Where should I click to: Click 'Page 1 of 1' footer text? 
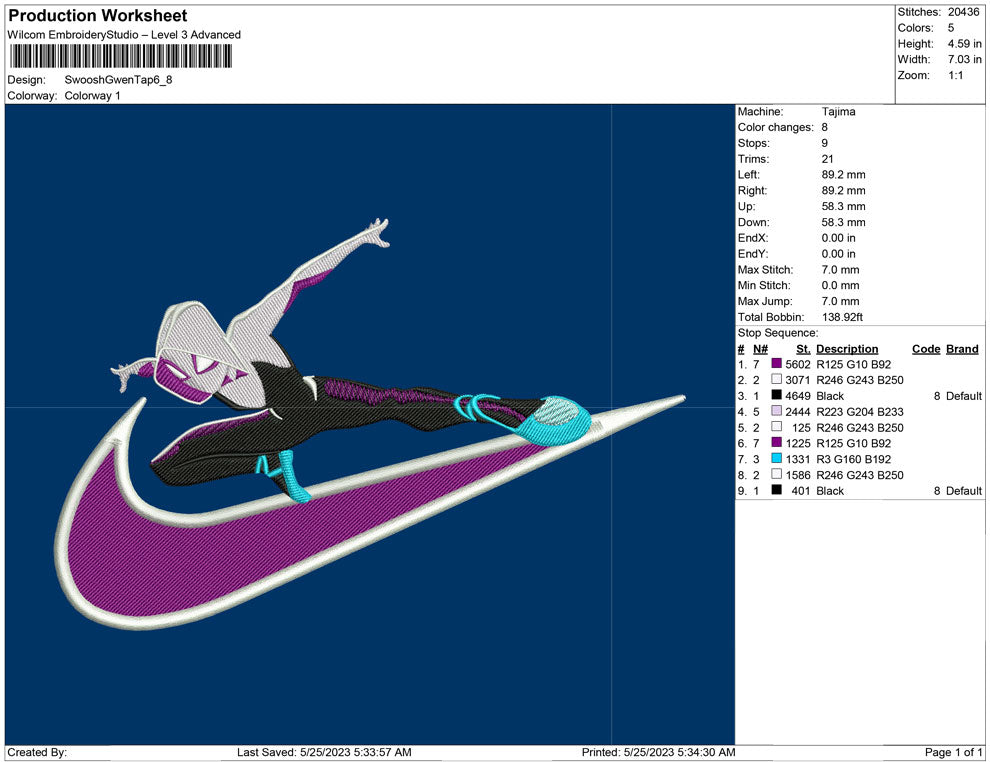[x=953, y=752]
